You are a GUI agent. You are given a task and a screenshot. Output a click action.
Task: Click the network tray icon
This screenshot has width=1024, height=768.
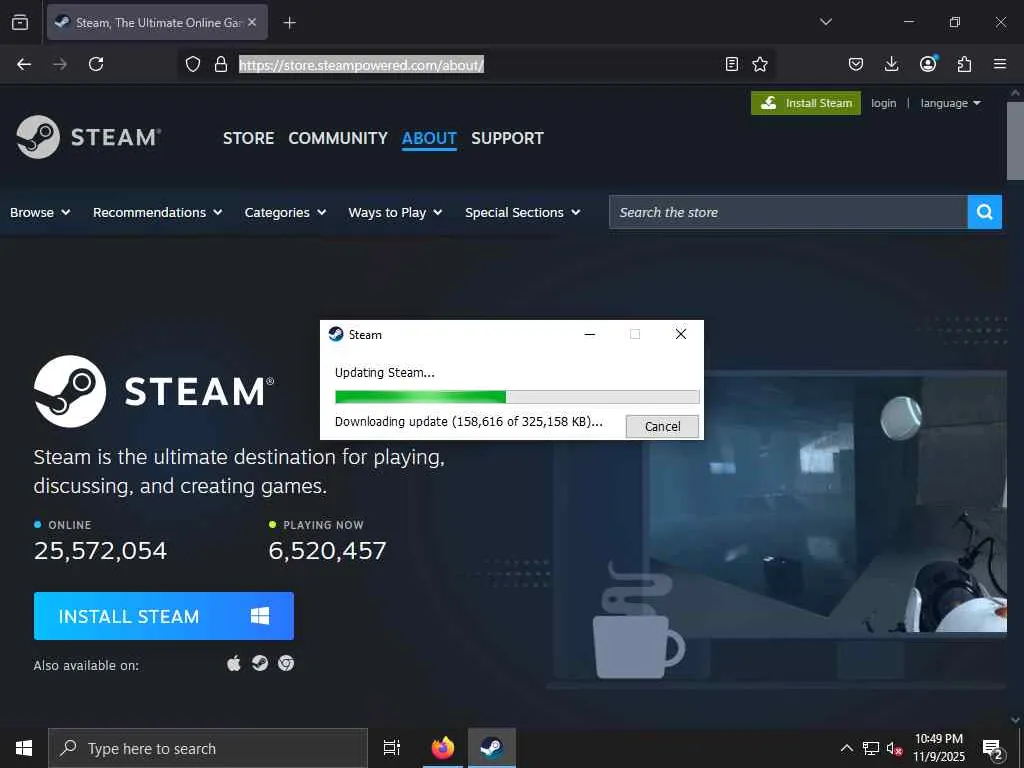(871, 748)
